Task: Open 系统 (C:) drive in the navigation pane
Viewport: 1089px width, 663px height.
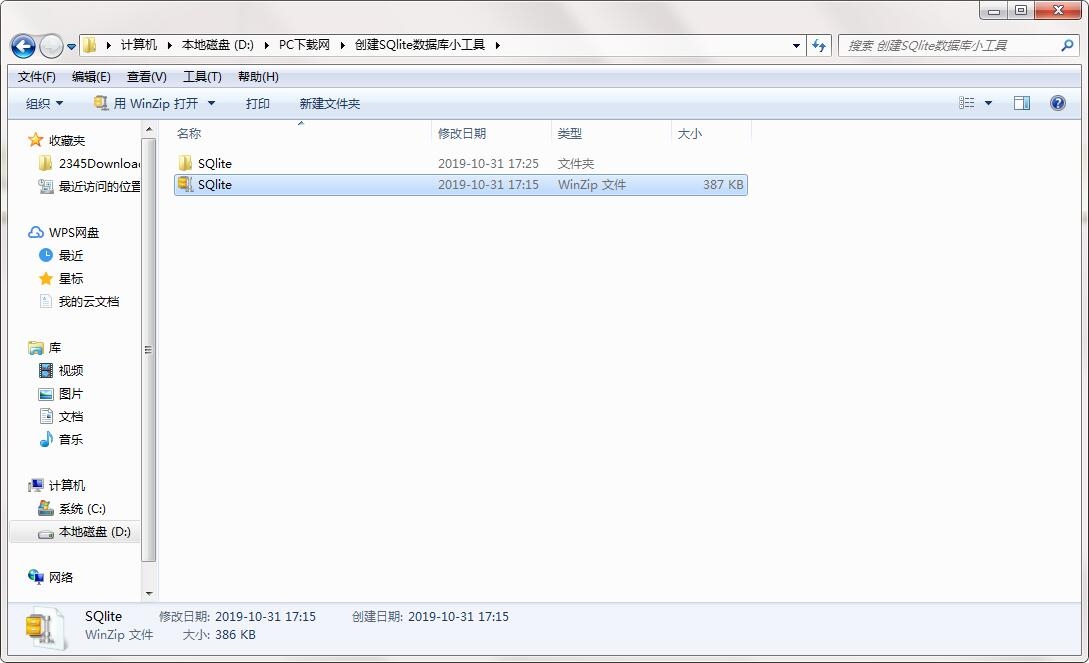Action: 82,509
